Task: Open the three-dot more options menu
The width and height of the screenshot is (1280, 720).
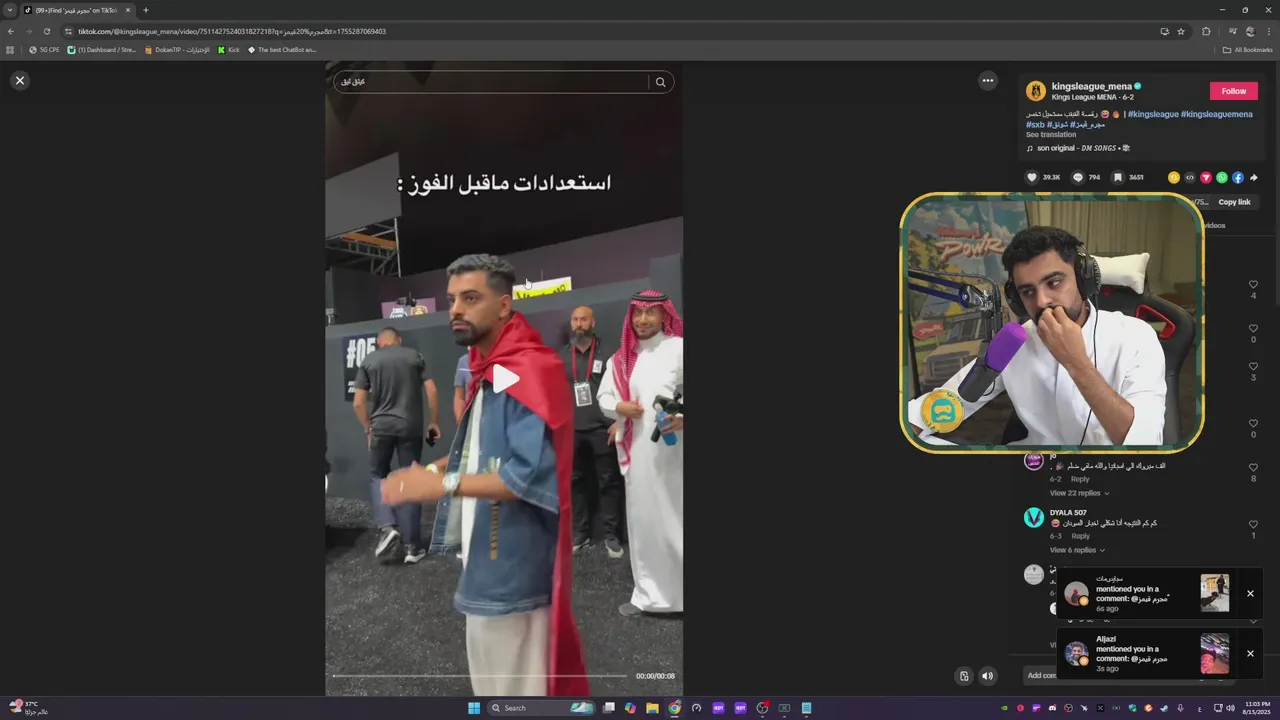Action: [987, 81]
